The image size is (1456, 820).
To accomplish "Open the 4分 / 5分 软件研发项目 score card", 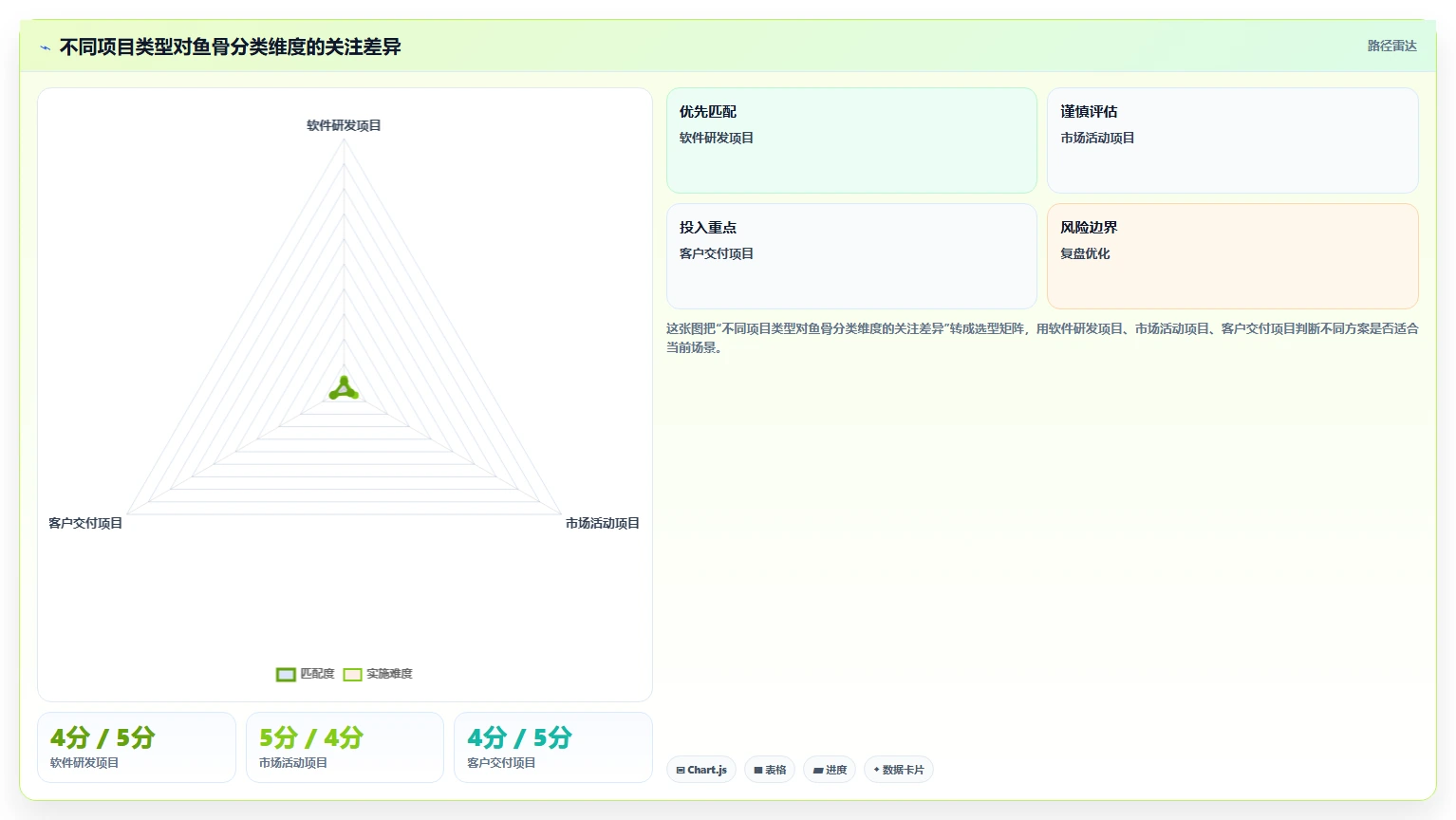I will coord(137,748).
